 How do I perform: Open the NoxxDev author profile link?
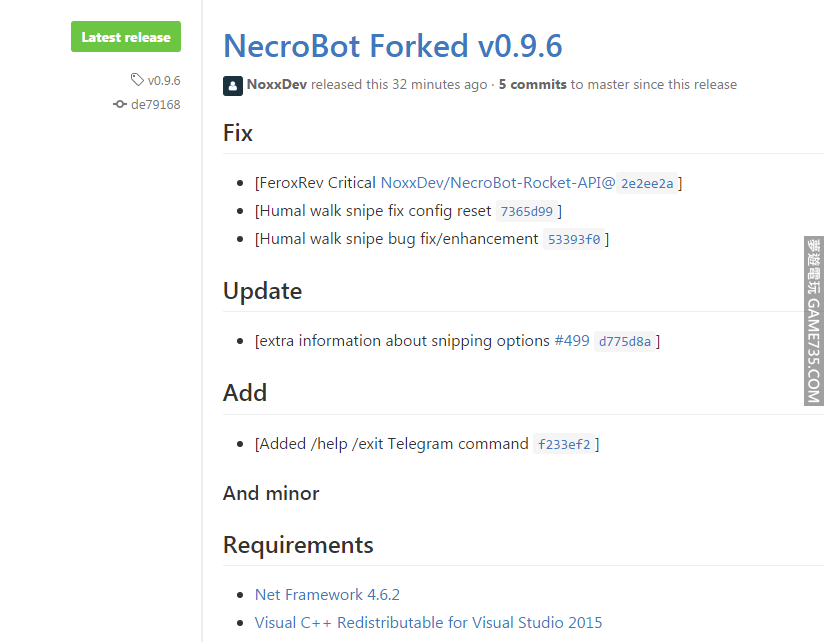(276, 85)
